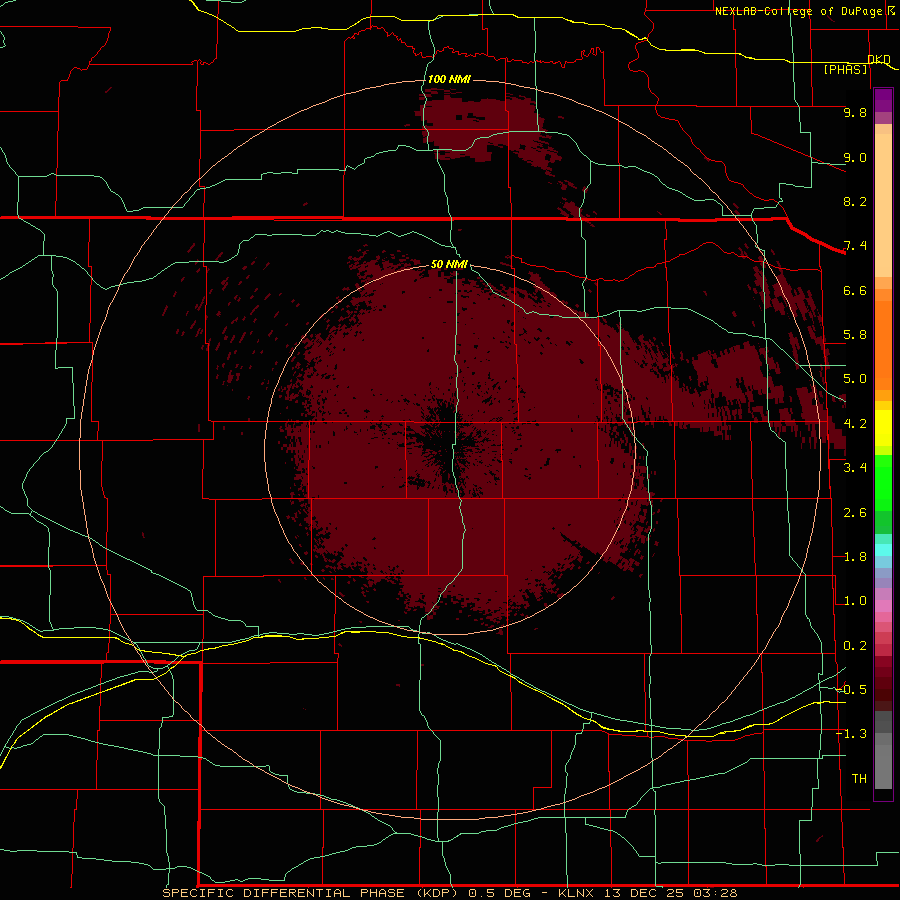Screen dimensions: 900x900
Task: Click the 0.2 value on color scale
Action: pyautogui.click(x=855, y=646)
